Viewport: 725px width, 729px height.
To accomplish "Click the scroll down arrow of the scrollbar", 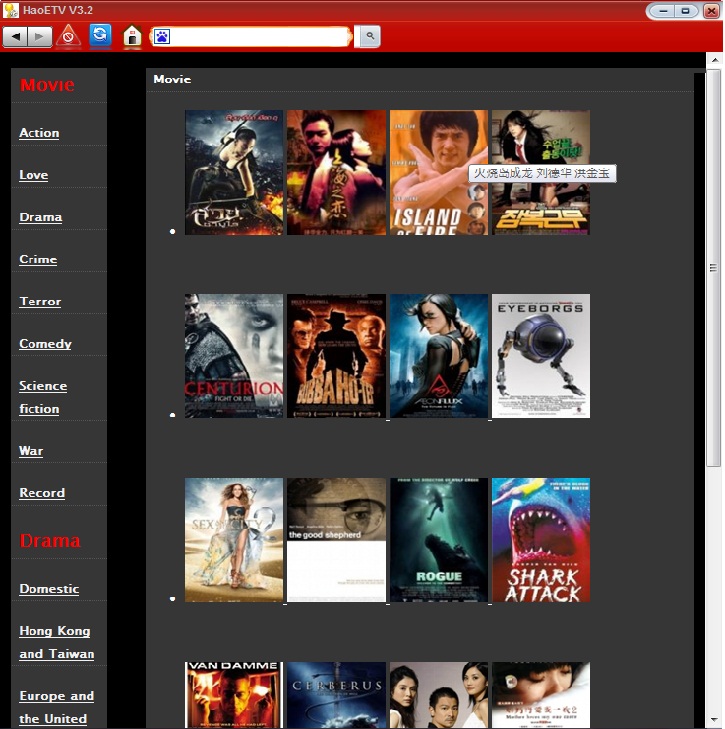I will [713, 720].
